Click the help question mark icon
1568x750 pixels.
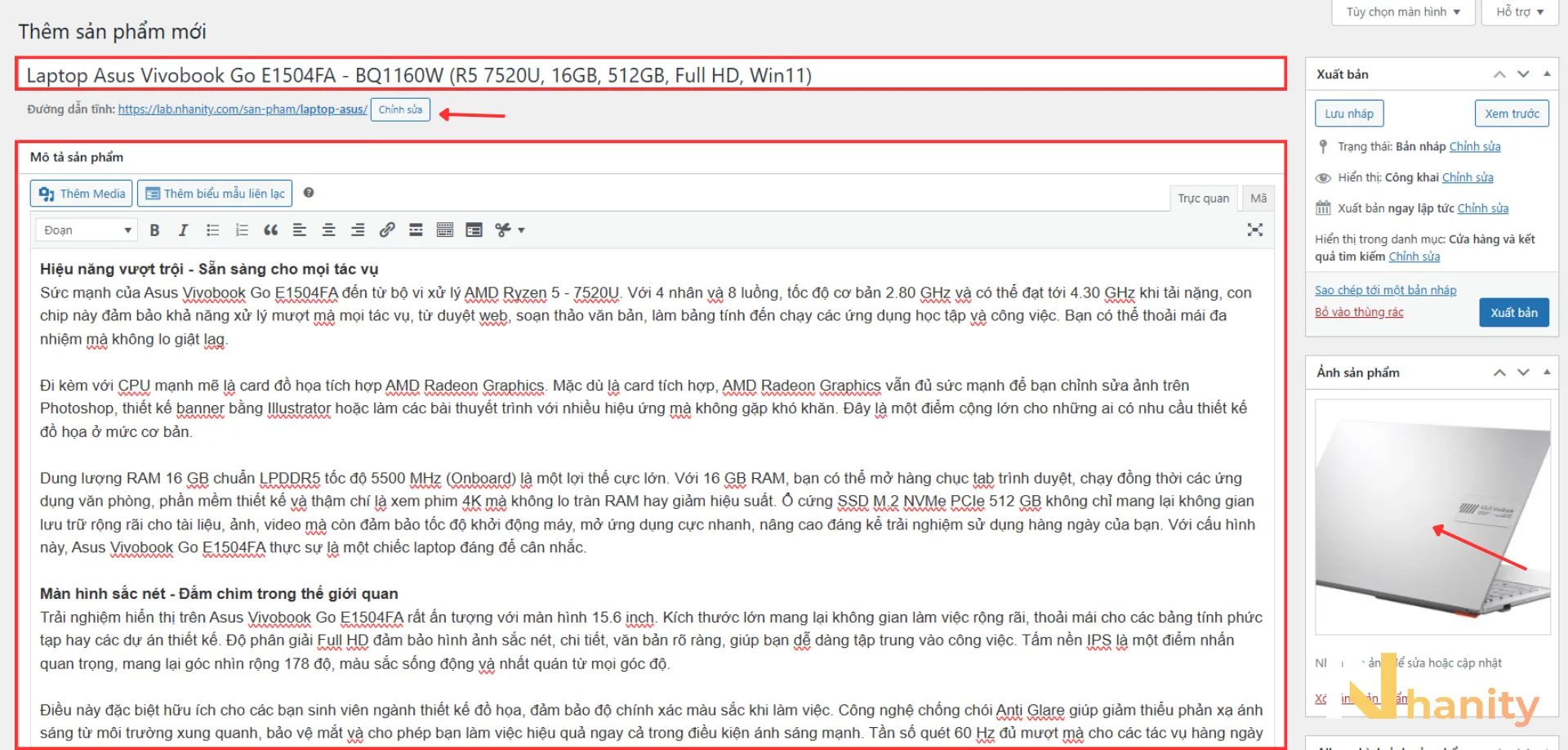point(309,193)
